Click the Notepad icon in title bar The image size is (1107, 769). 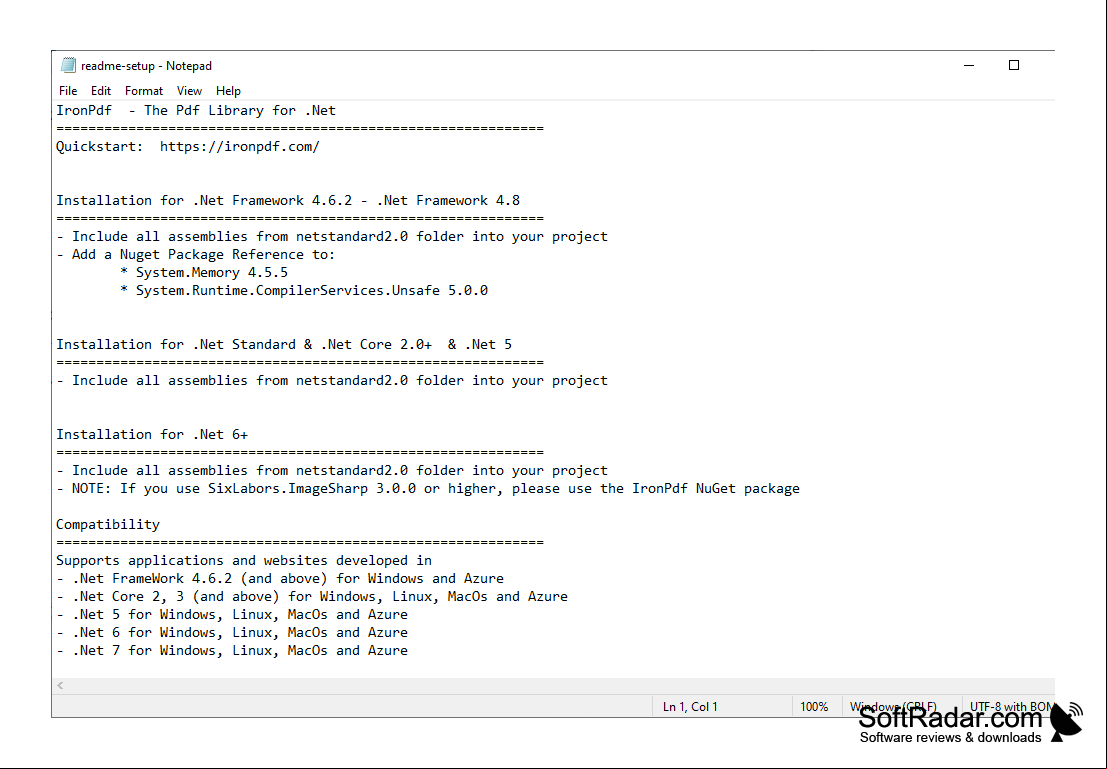pyautogui.click(x=68, y=65)
